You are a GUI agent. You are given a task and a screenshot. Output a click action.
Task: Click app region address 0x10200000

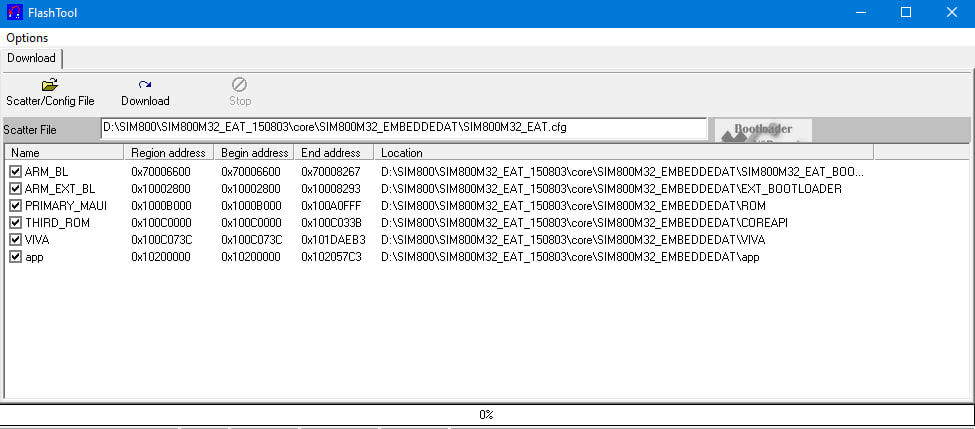pos(161,257)
